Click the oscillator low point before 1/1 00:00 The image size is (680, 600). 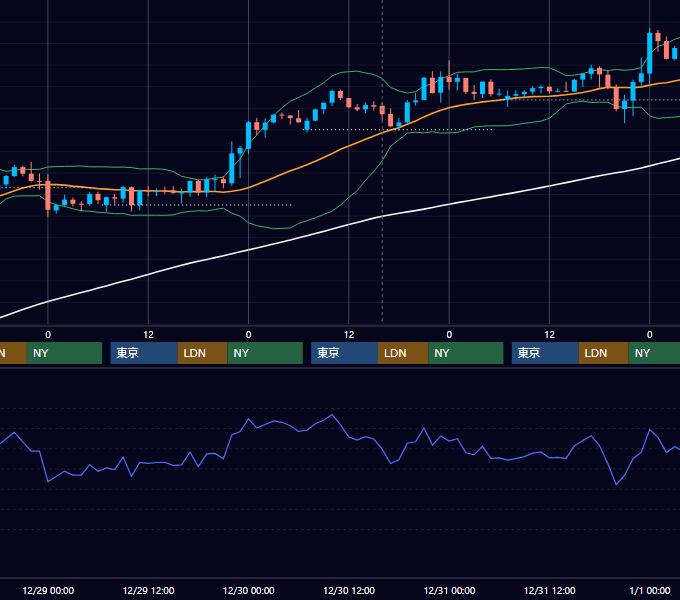[x=616, y=484]
